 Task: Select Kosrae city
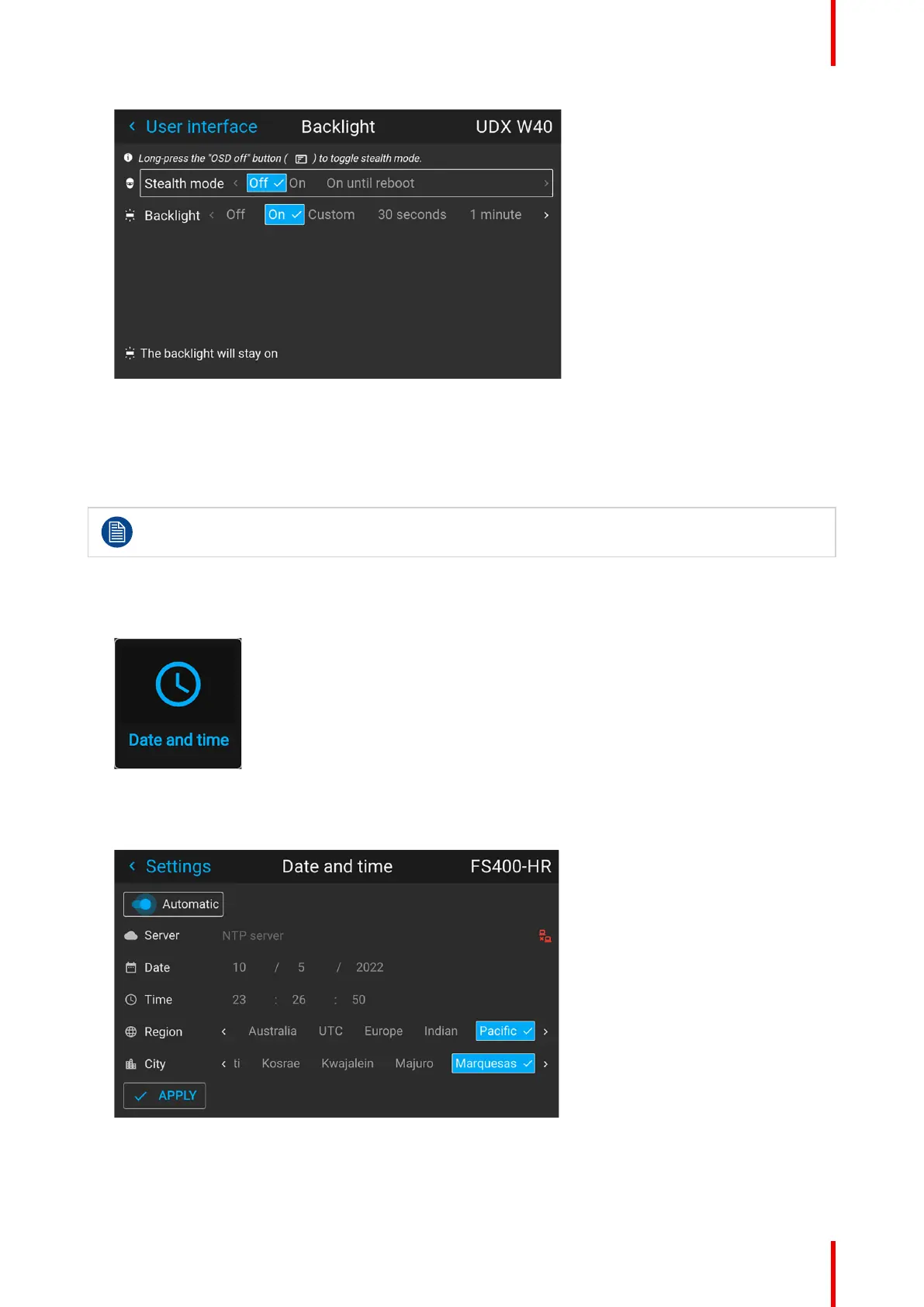(280, 1064)
